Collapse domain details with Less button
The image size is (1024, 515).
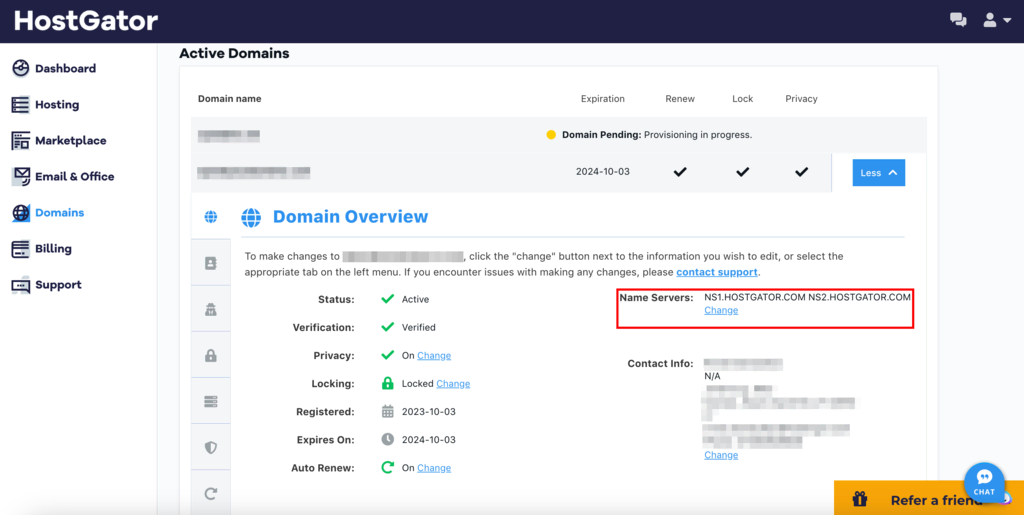point(878,172)
